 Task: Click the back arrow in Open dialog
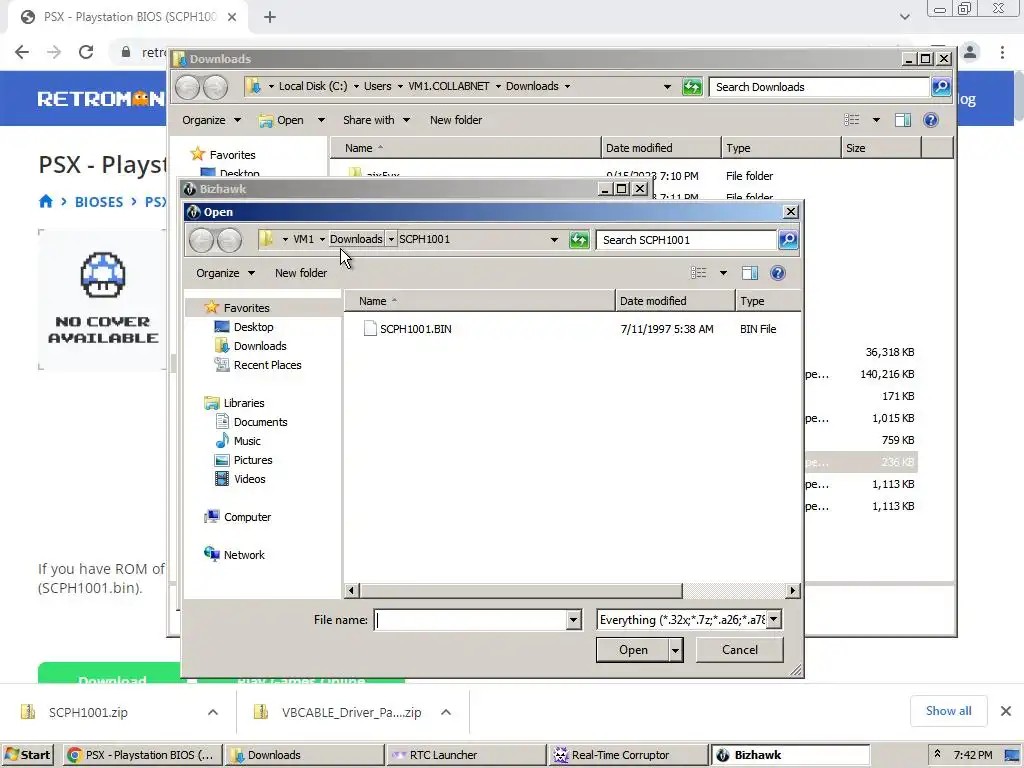(x=201, y=240)
